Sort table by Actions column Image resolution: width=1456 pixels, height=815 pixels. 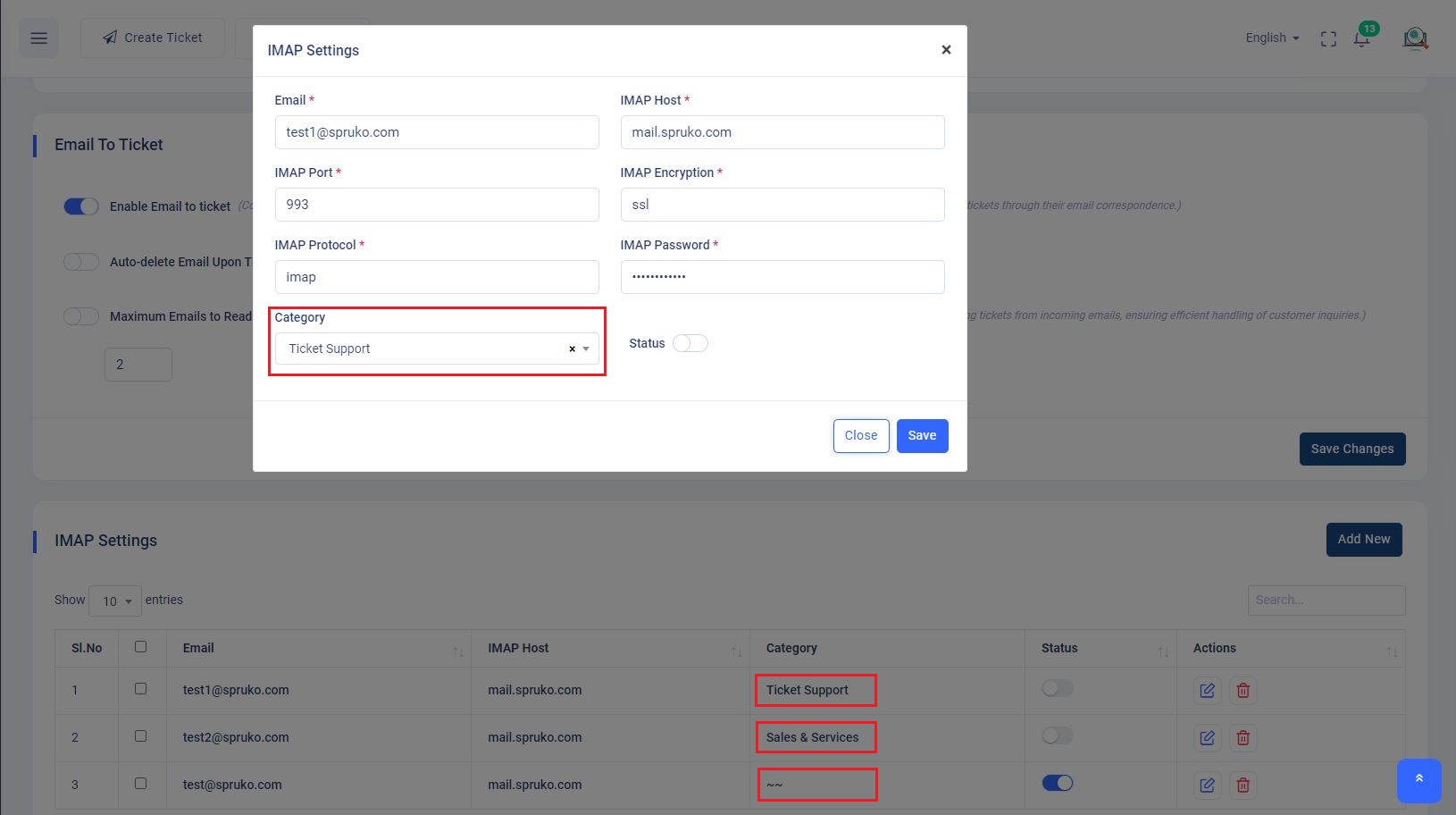[x=1392, y=651]
